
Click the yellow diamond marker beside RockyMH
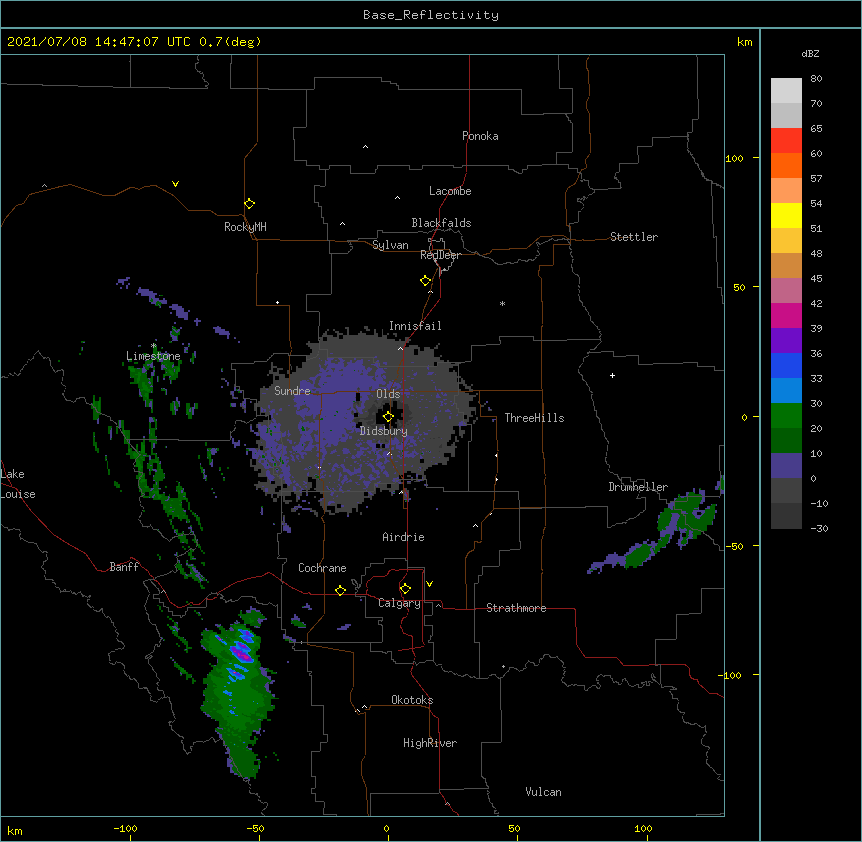(249, 204)
